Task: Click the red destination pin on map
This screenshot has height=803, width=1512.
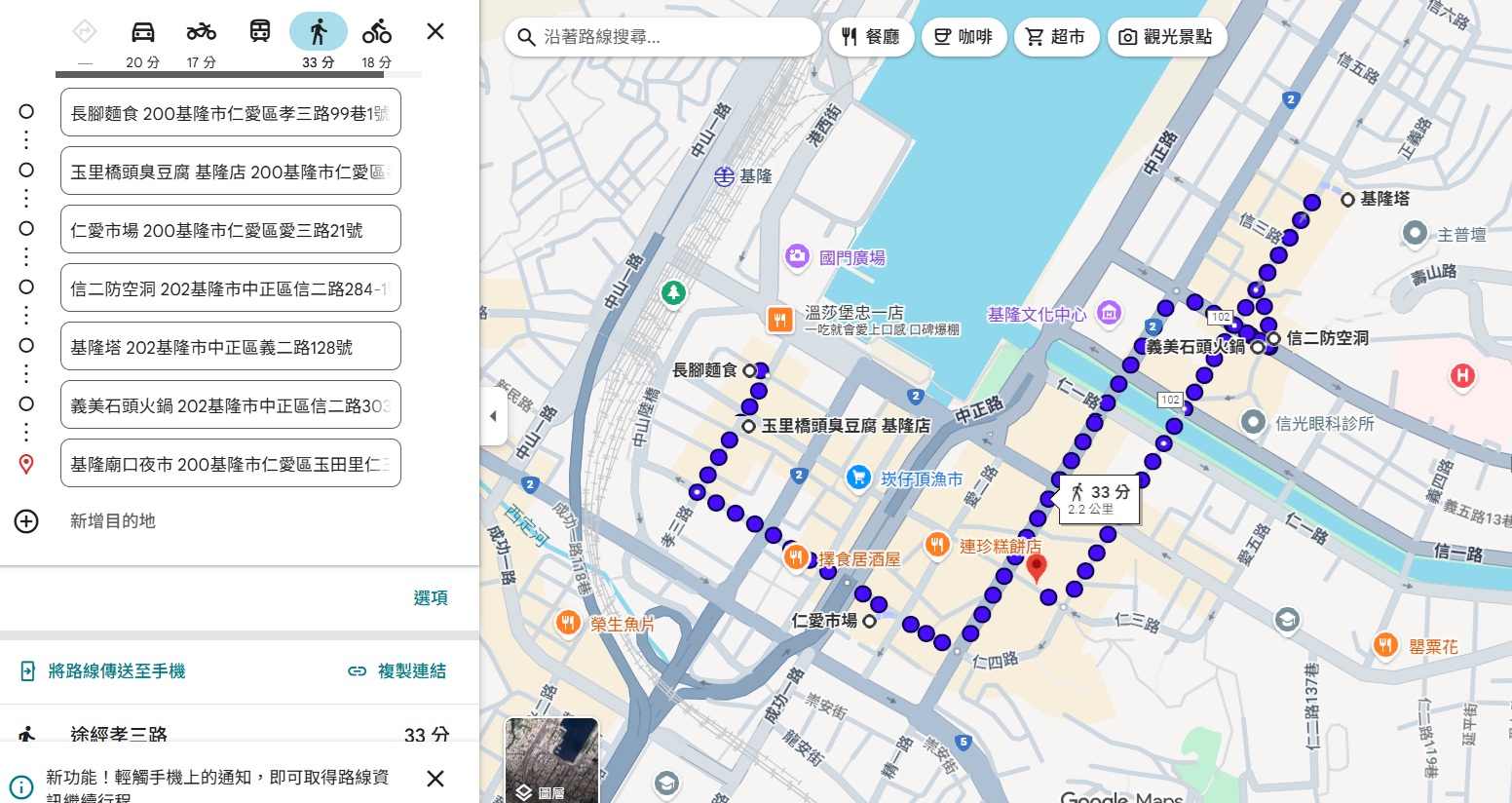Action: point(1037,565)
